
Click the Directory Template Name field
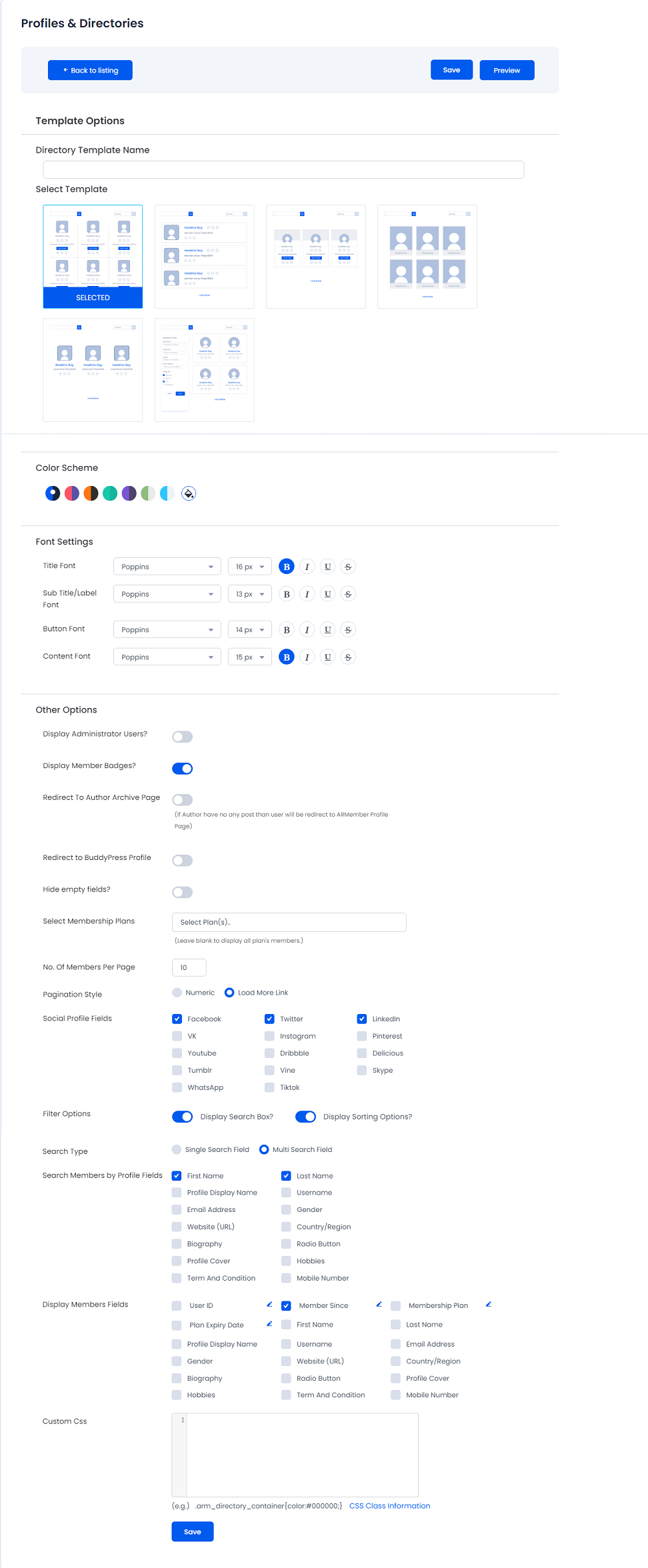(283, 169)
